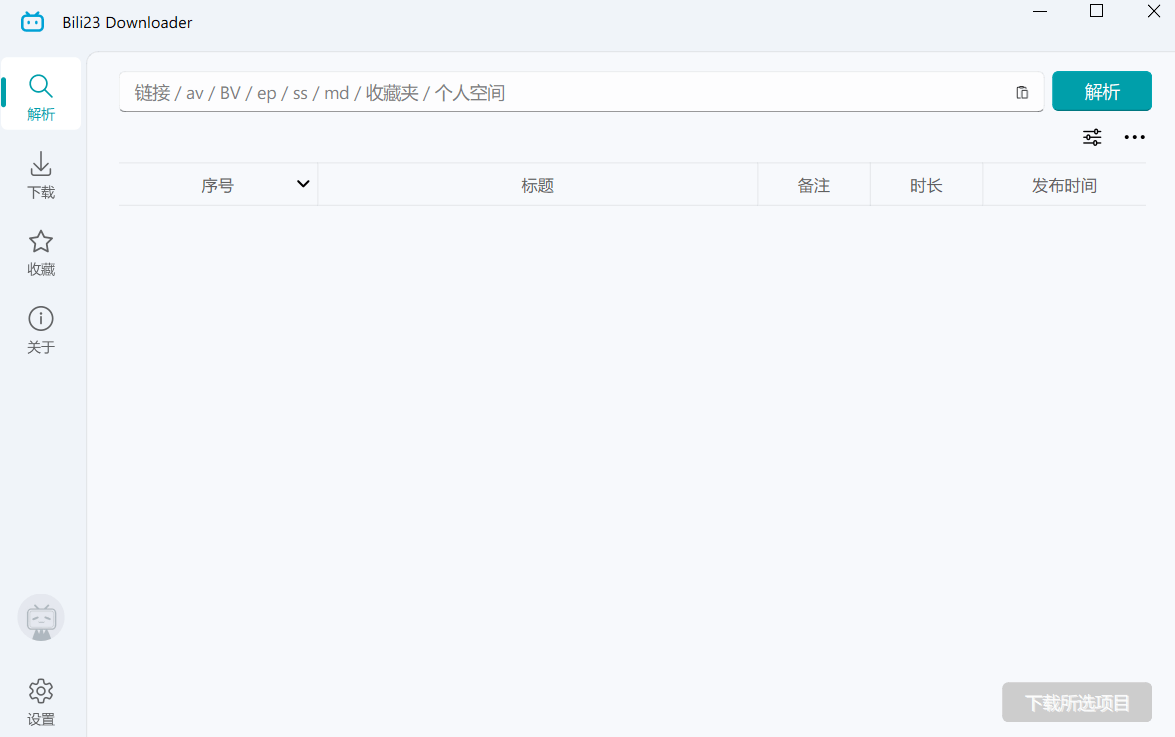Open 设置 (settings) at sidebar bottom
The image size is (1175, 737).
tap(41, 703)
